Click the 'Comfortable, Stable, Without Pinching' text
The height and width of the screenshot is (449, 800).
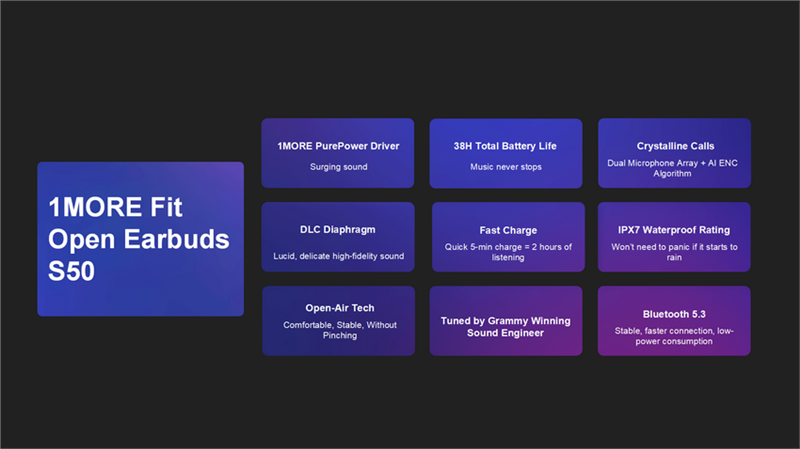338,331
